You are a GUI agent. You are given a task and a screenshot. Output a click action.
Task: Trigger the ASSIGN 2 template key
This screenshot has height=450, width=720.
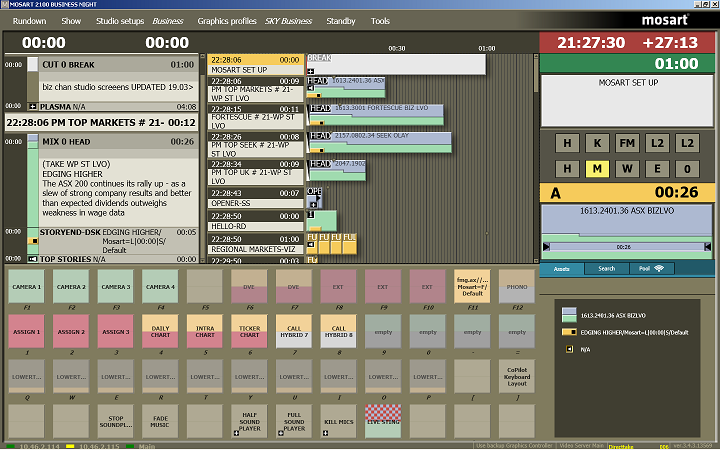click(71, 332)
